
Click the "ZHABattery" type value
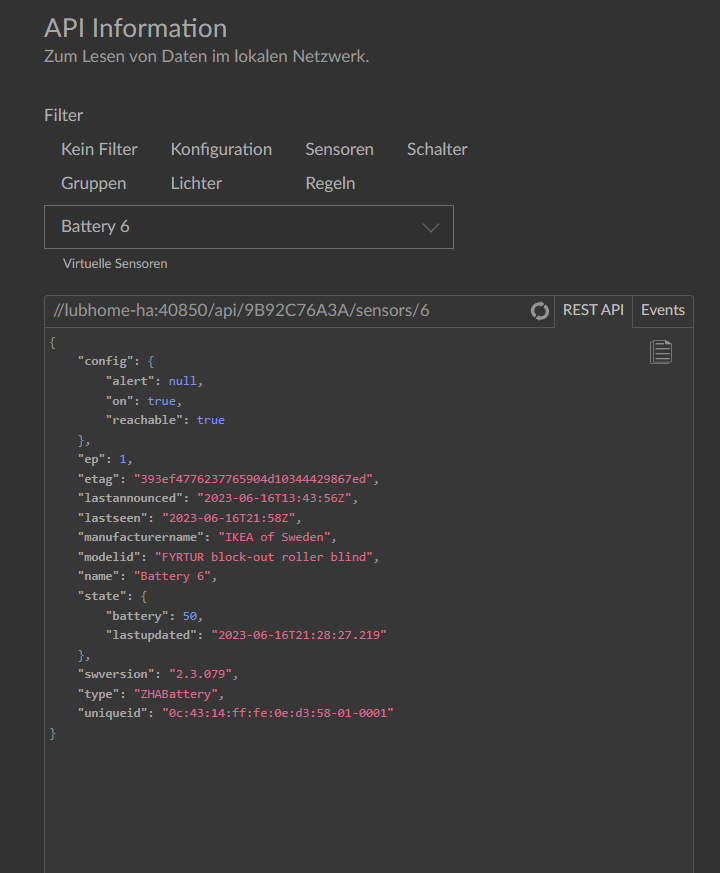(175, 694)
